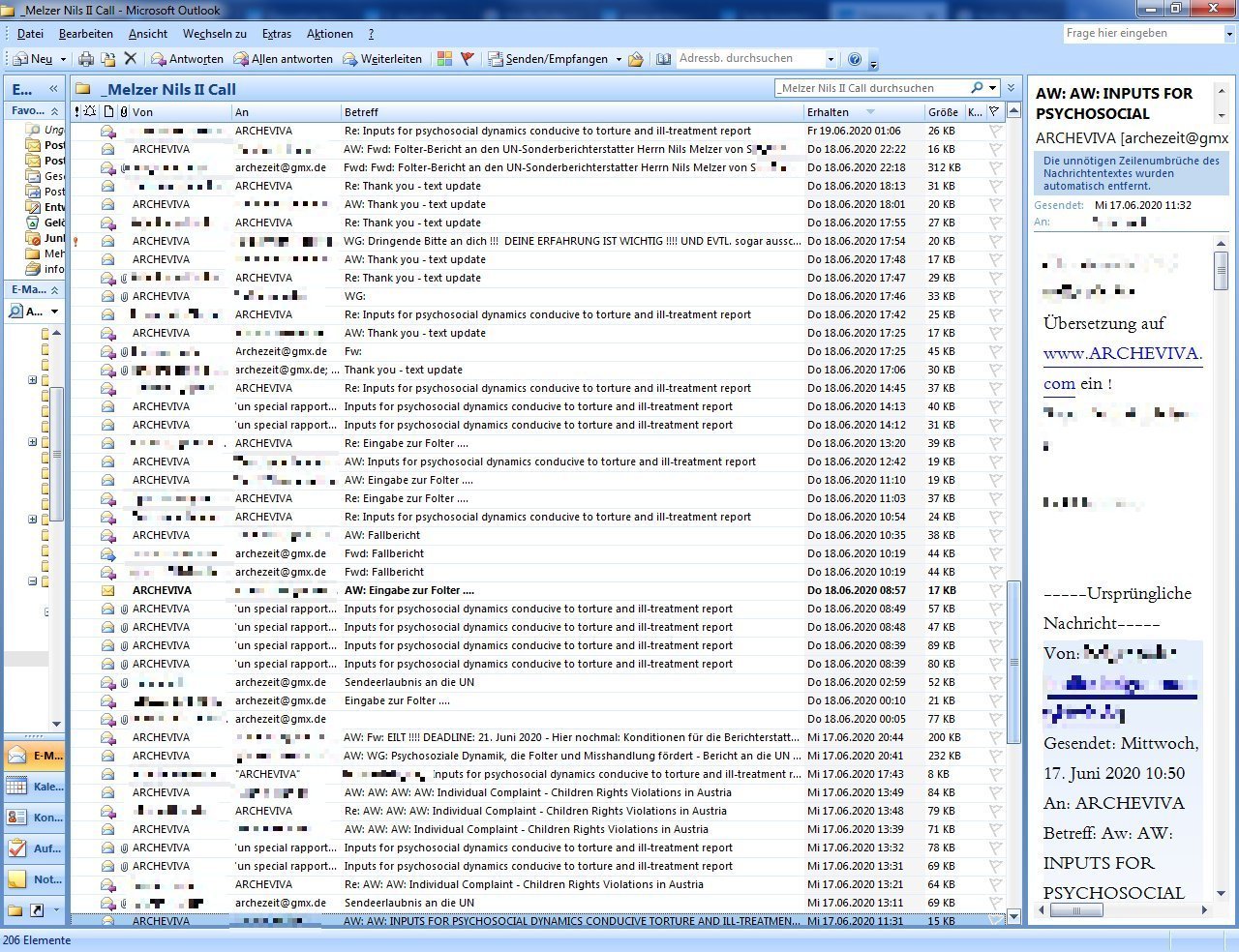
Task: Toggle flag on Do 18.06.2020 17:54 email
Action: 995,241
